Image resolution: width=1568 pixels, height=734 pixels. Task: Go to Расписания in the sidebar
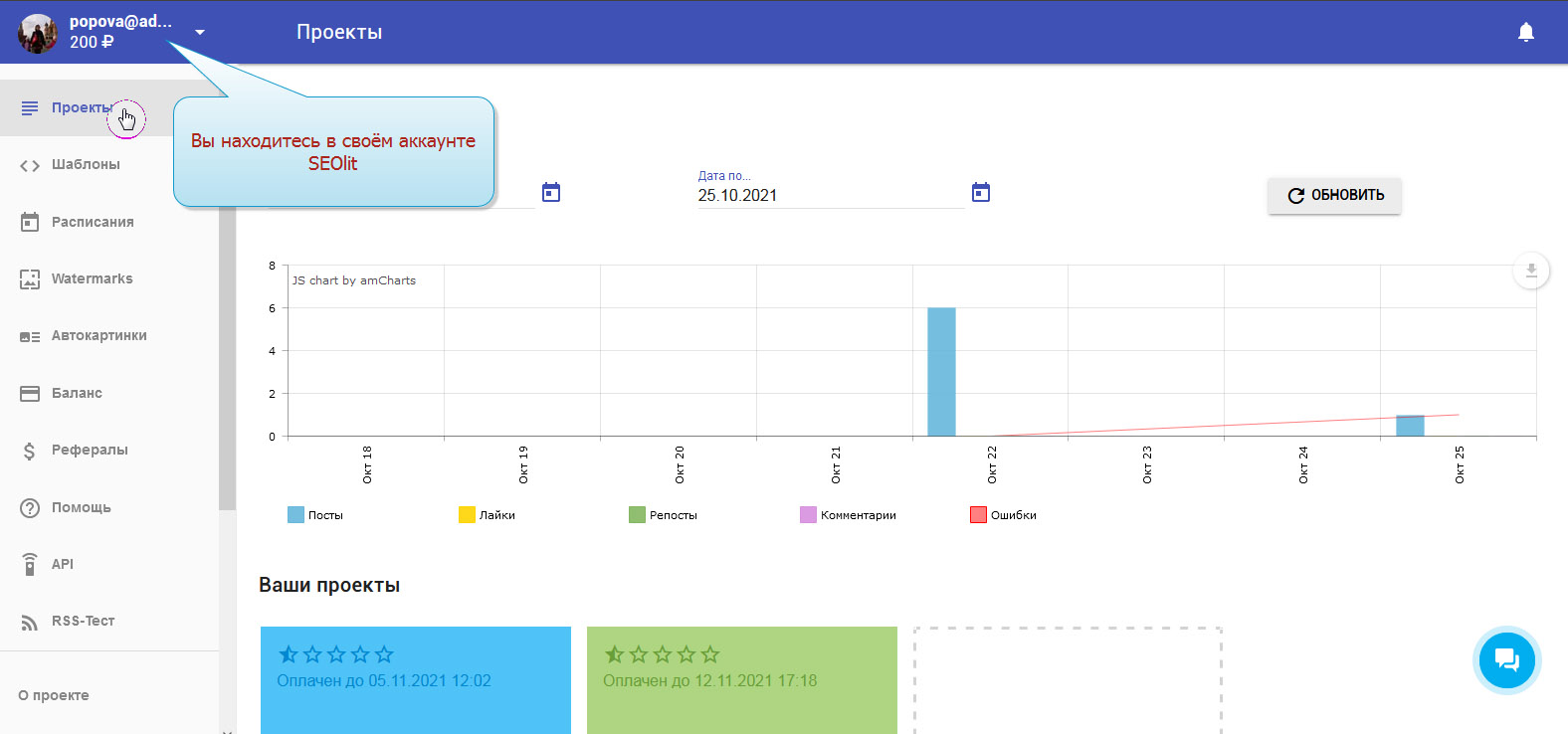pyautogui.click(x=92, y=222)
